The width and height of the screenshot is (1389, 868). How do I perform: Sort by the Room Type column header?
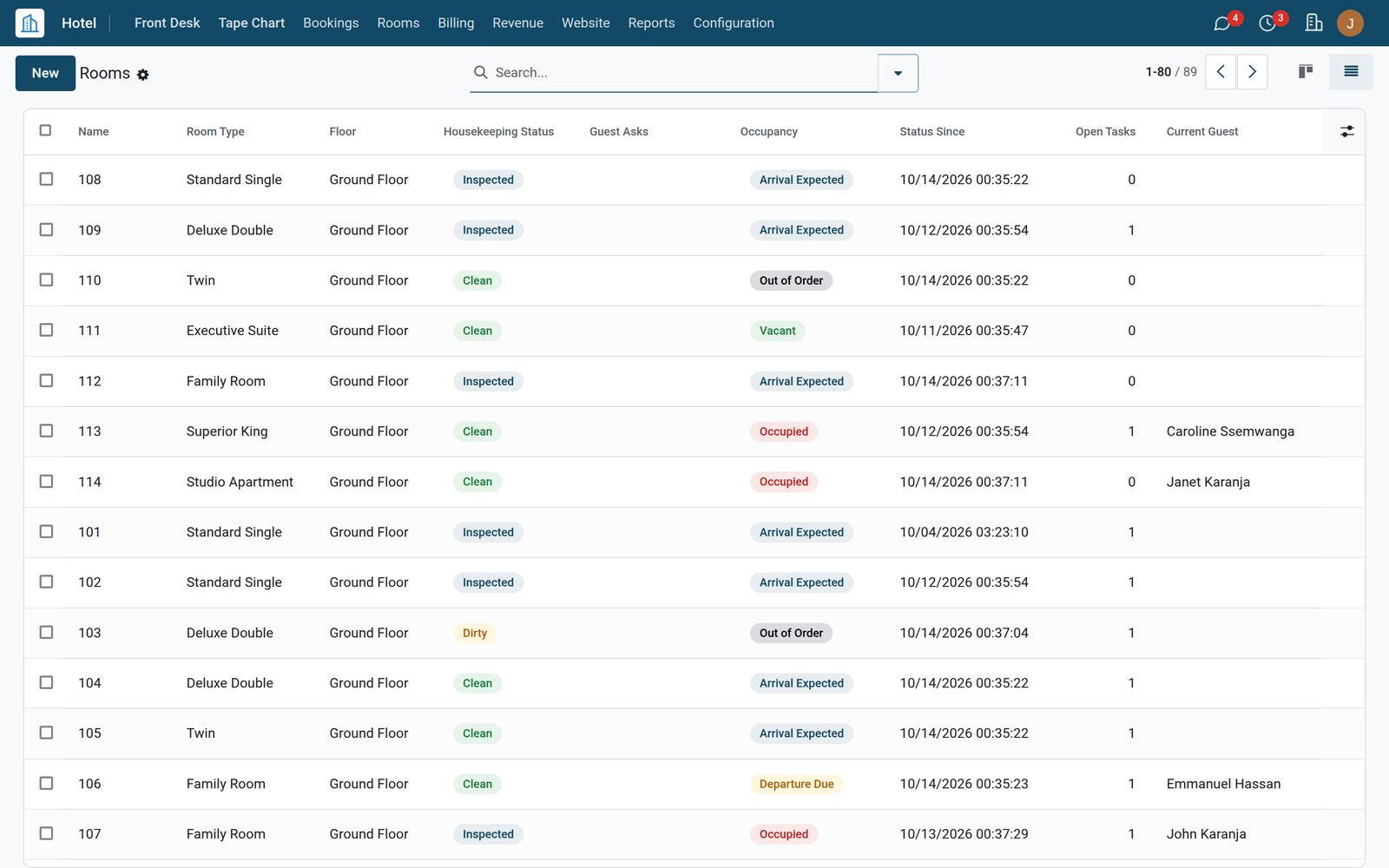pos(215,132)
